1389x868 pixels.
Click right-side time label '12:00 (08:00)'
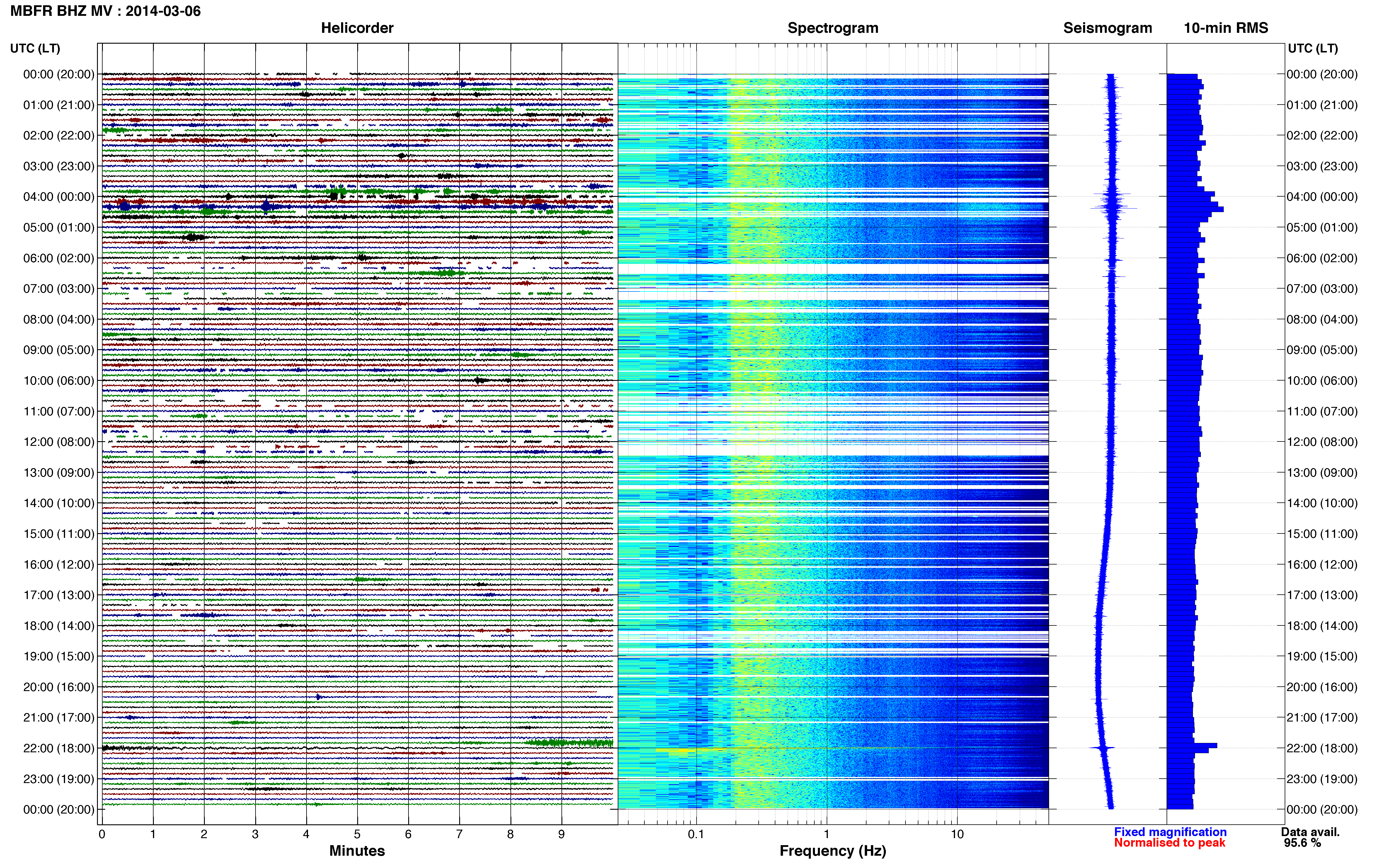tap(1322, 442)
